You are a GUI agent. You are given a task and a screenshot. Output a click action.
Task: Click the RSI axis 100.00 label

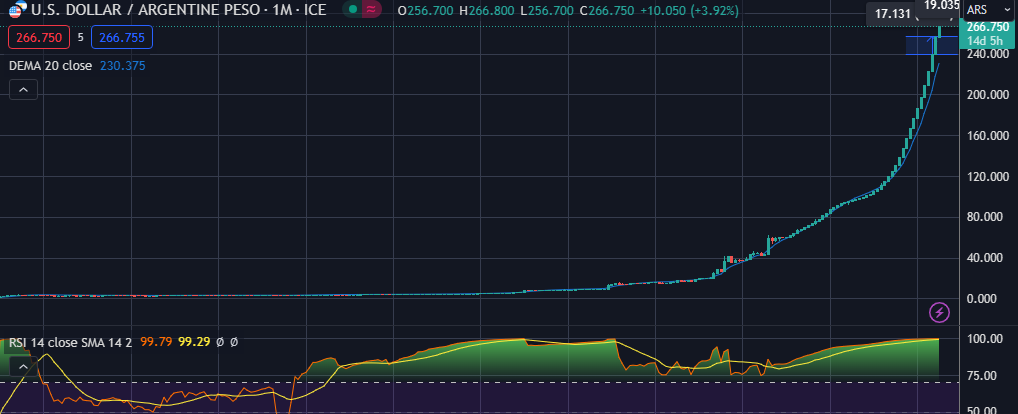[x=987, y=339]
